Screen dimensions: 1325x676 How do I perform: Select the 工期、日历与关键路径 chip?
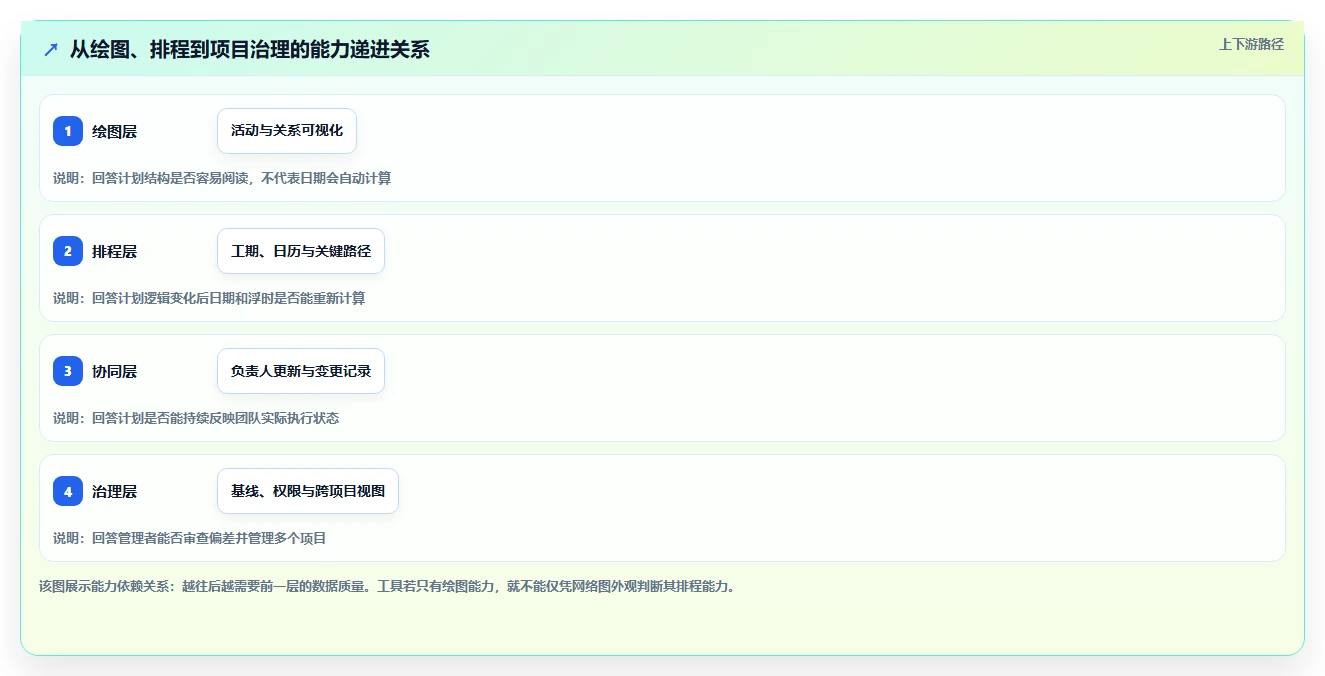pos(301,251)
